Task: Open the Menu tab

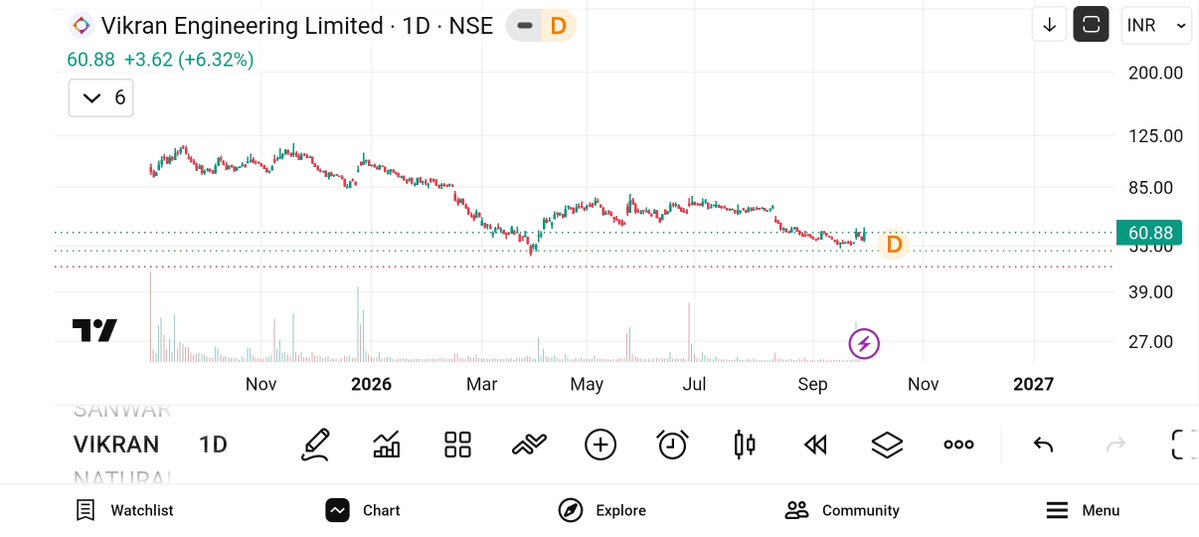Action: tap(1082, 510)
